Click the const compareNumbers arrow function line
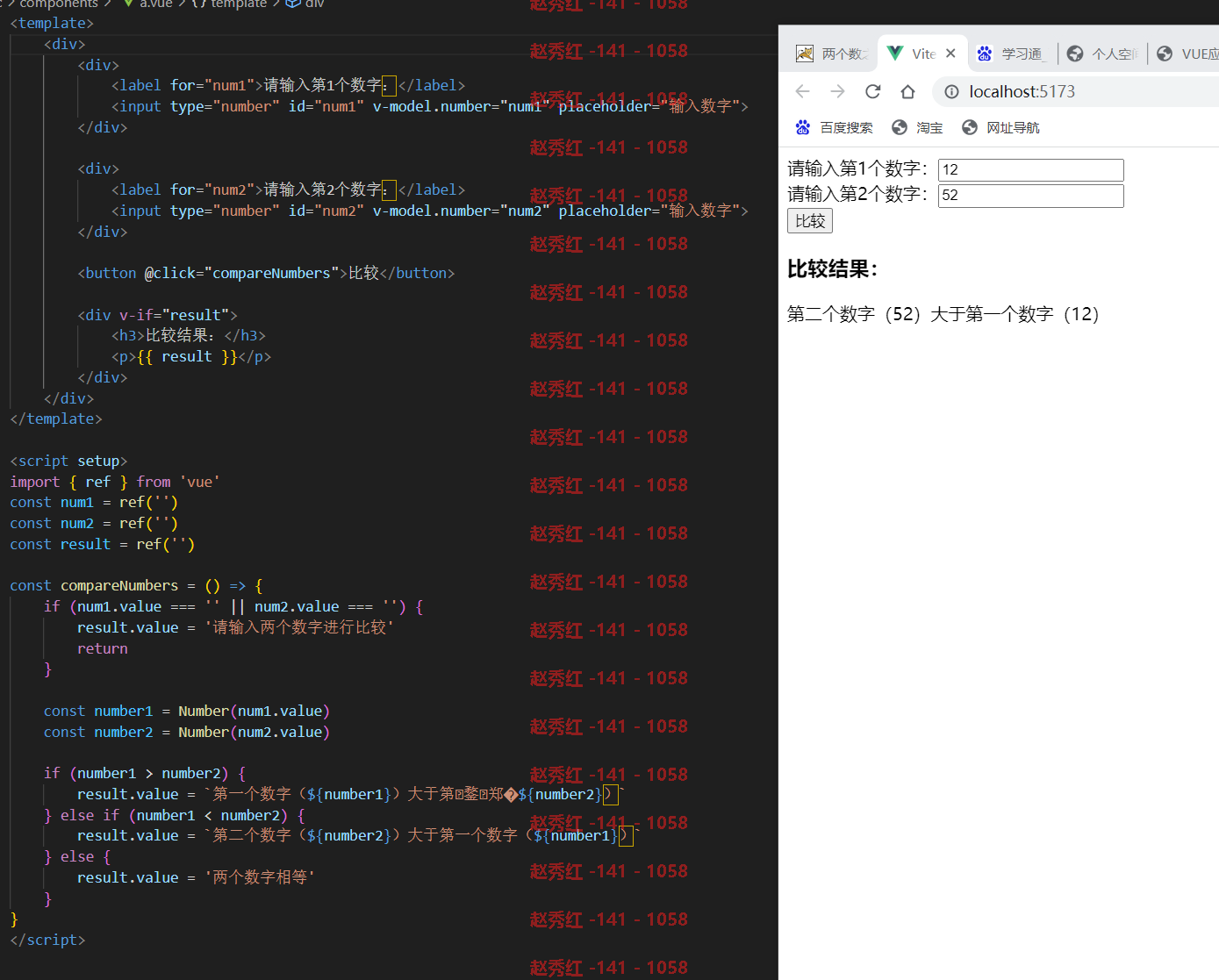This screenshot has width=1219, height=980. point(136,585)
